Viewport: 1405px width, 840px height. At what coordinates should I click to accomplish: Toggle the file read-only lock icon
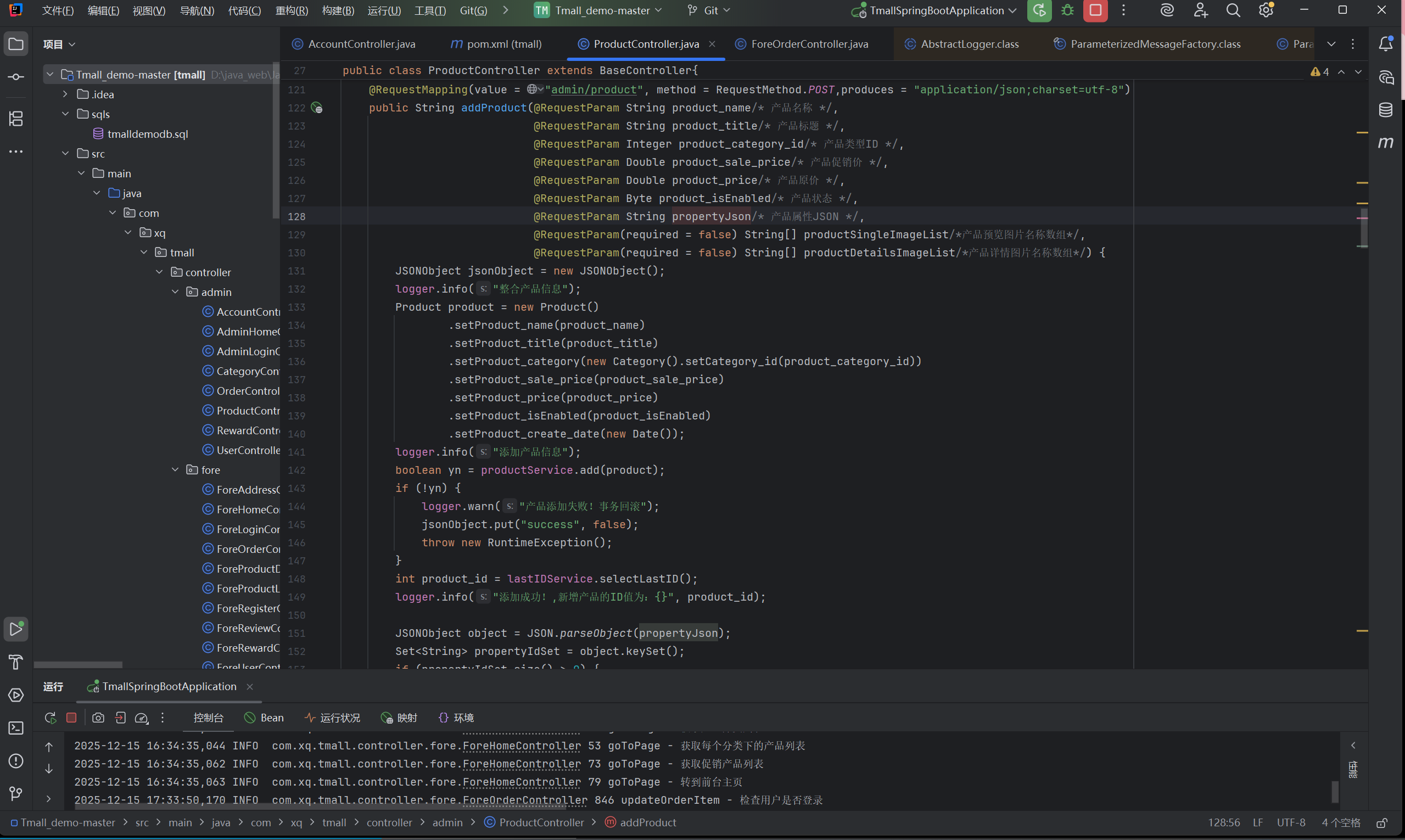[x=1382, y=823]
